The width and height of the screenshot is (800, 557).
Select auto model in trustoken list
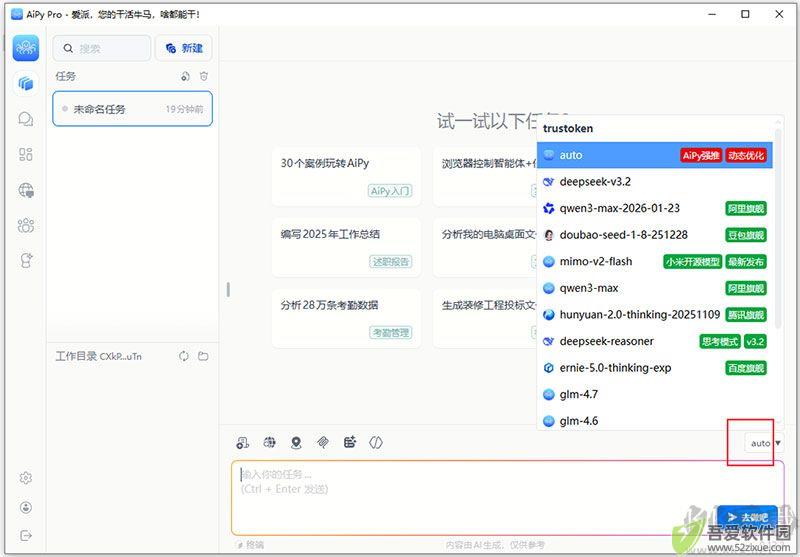(655, 155)
